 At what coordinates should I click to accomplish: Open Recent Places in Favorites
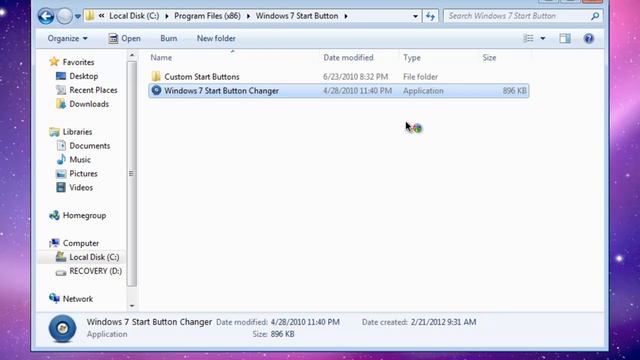pyautogui.click(x=93, y=90)
